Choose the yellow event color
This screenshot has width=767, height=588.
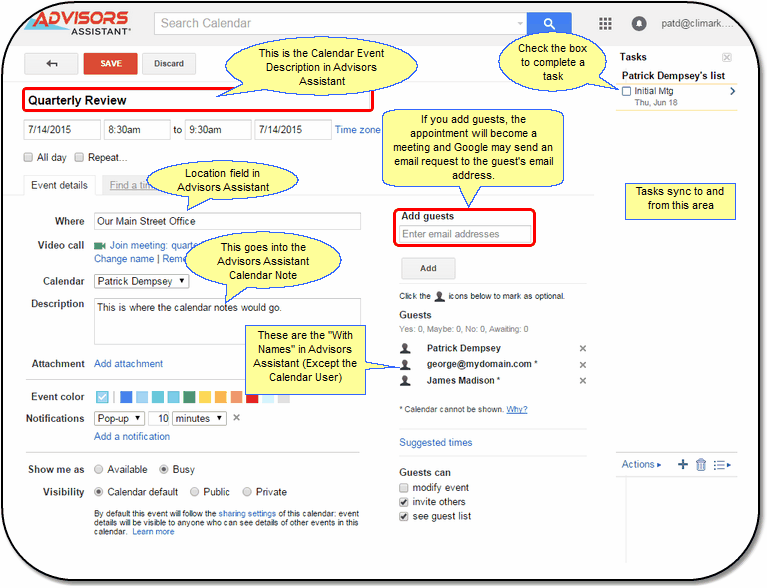coord(205,397)
